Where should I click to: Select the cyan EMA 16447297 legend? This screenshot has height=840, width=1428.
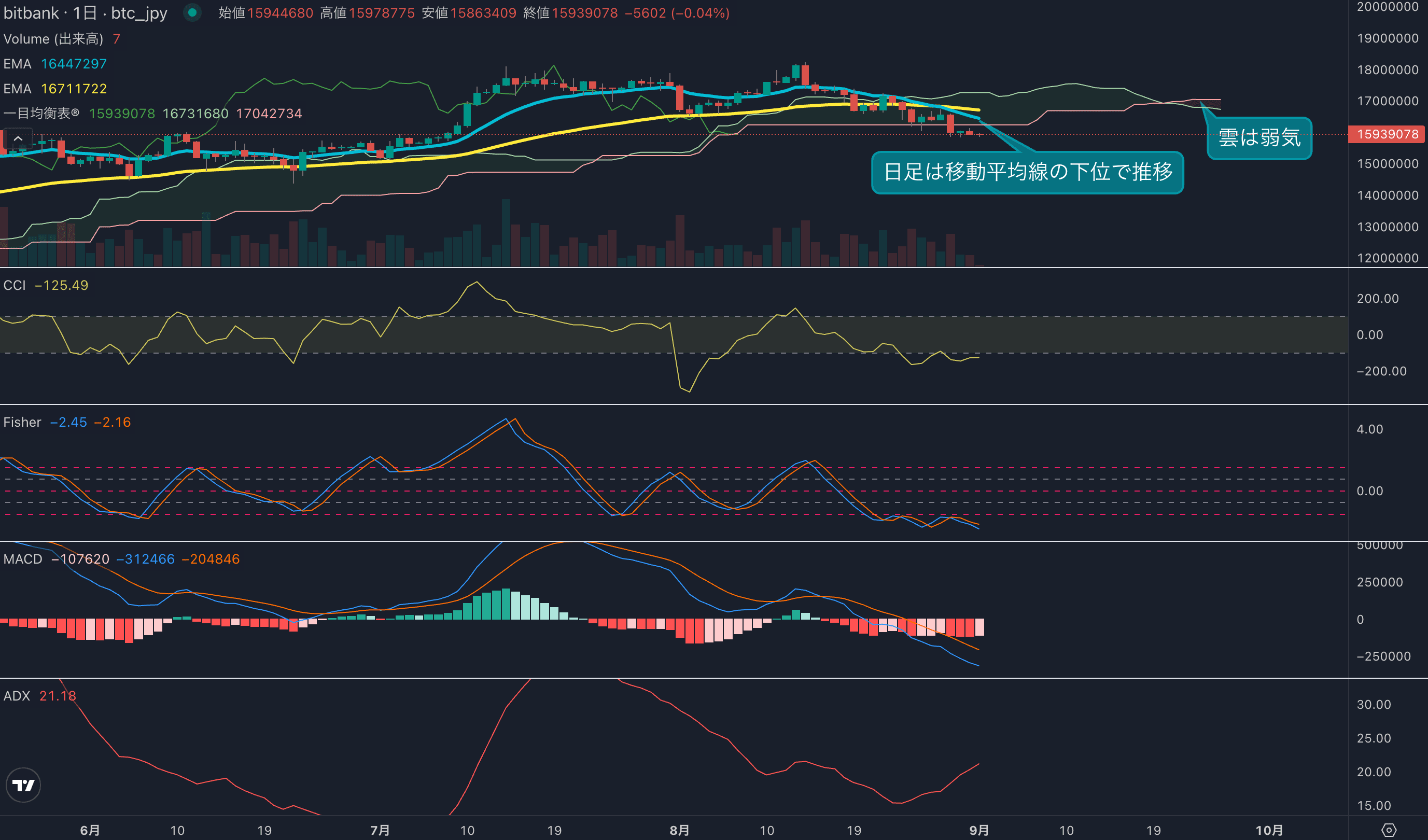pyautogui.click(x=54, y=63)
